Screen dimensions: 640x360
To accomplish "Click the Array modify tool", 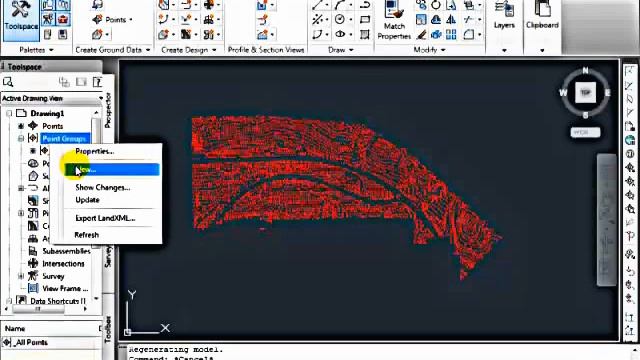I will click(x=451, y=34).
